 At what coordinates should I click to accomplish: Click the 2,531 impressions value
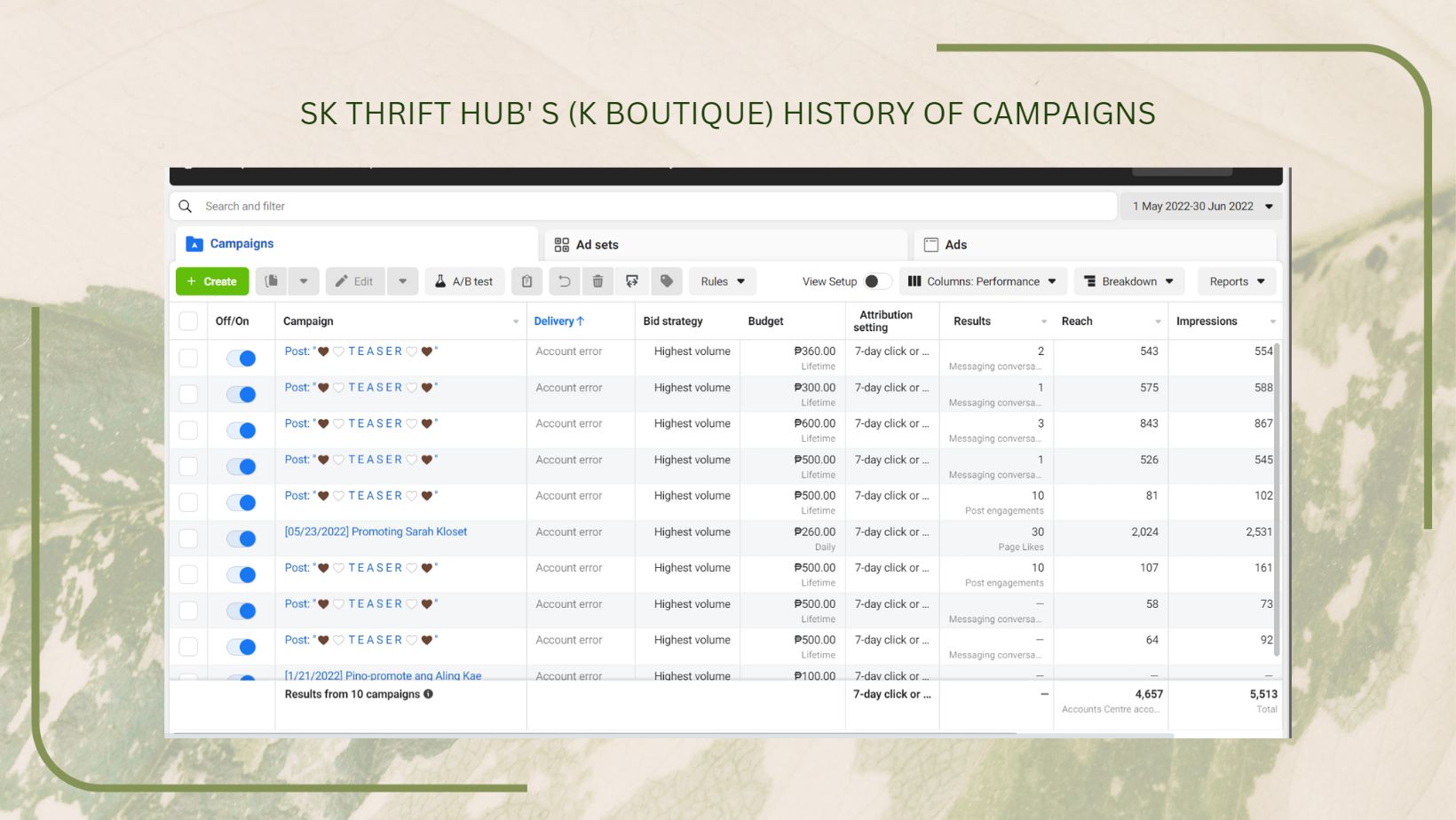(x=1259, y=532)
